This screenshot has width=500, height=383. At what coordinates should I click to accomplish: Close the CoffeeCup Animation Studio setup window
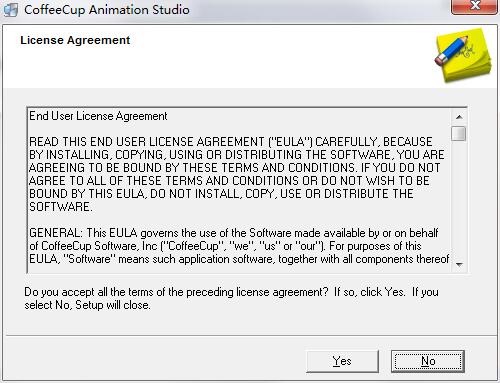point(474,7)
